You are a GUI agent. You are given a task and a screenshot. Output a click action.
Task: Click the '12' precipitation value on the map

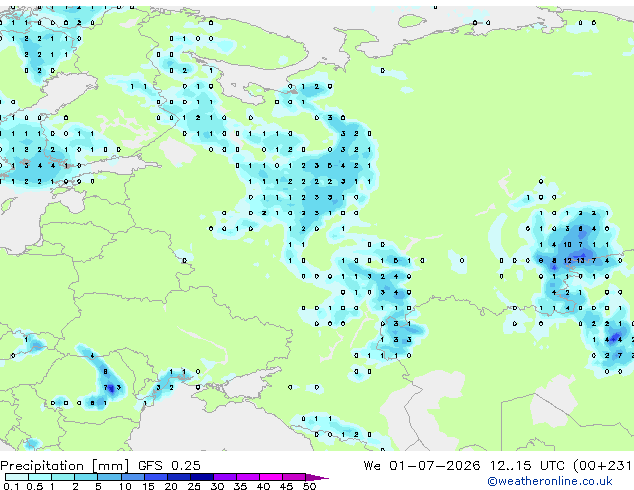(x=567, y=261)
